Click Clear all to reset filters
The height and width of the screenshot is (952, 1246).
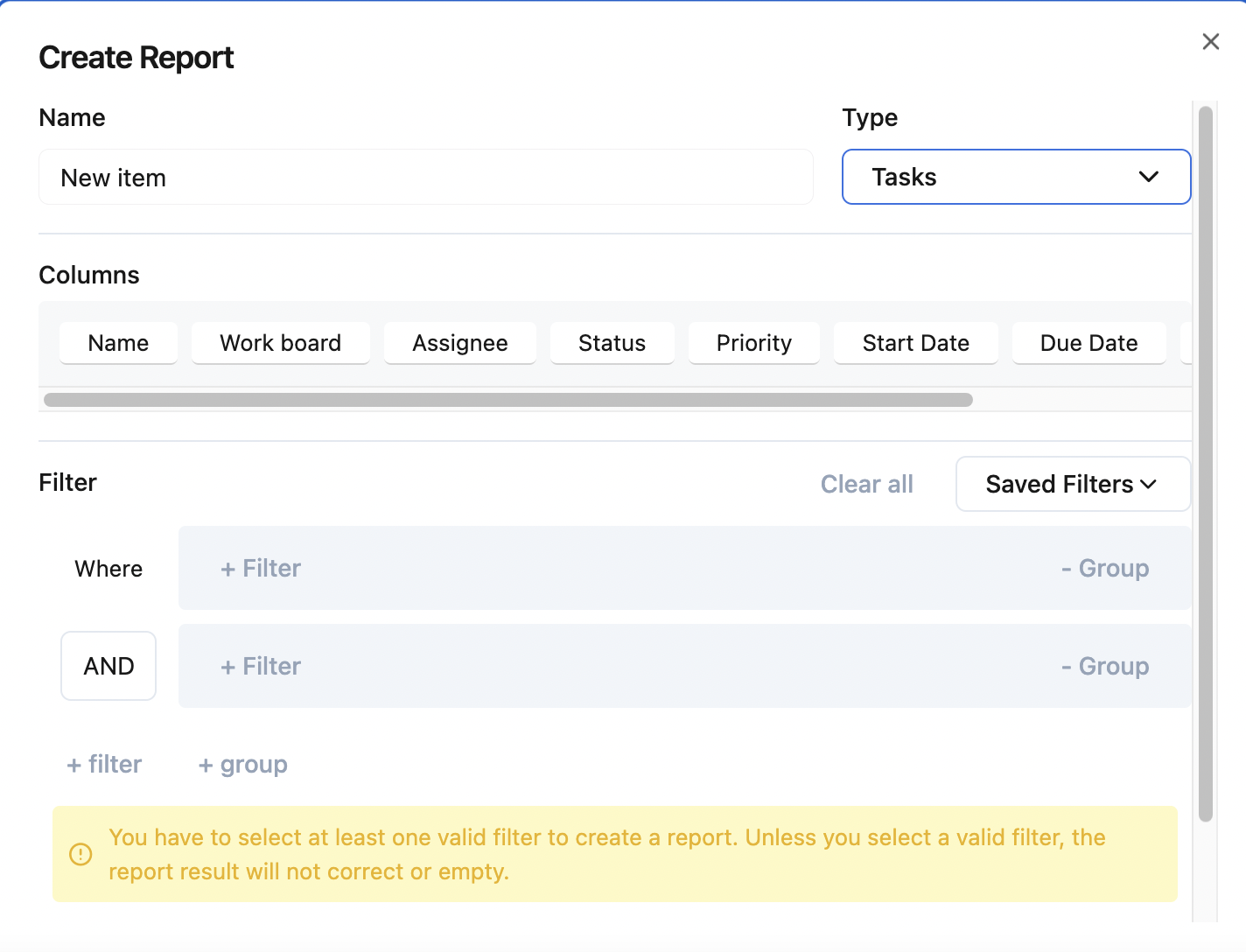(866, 484)
